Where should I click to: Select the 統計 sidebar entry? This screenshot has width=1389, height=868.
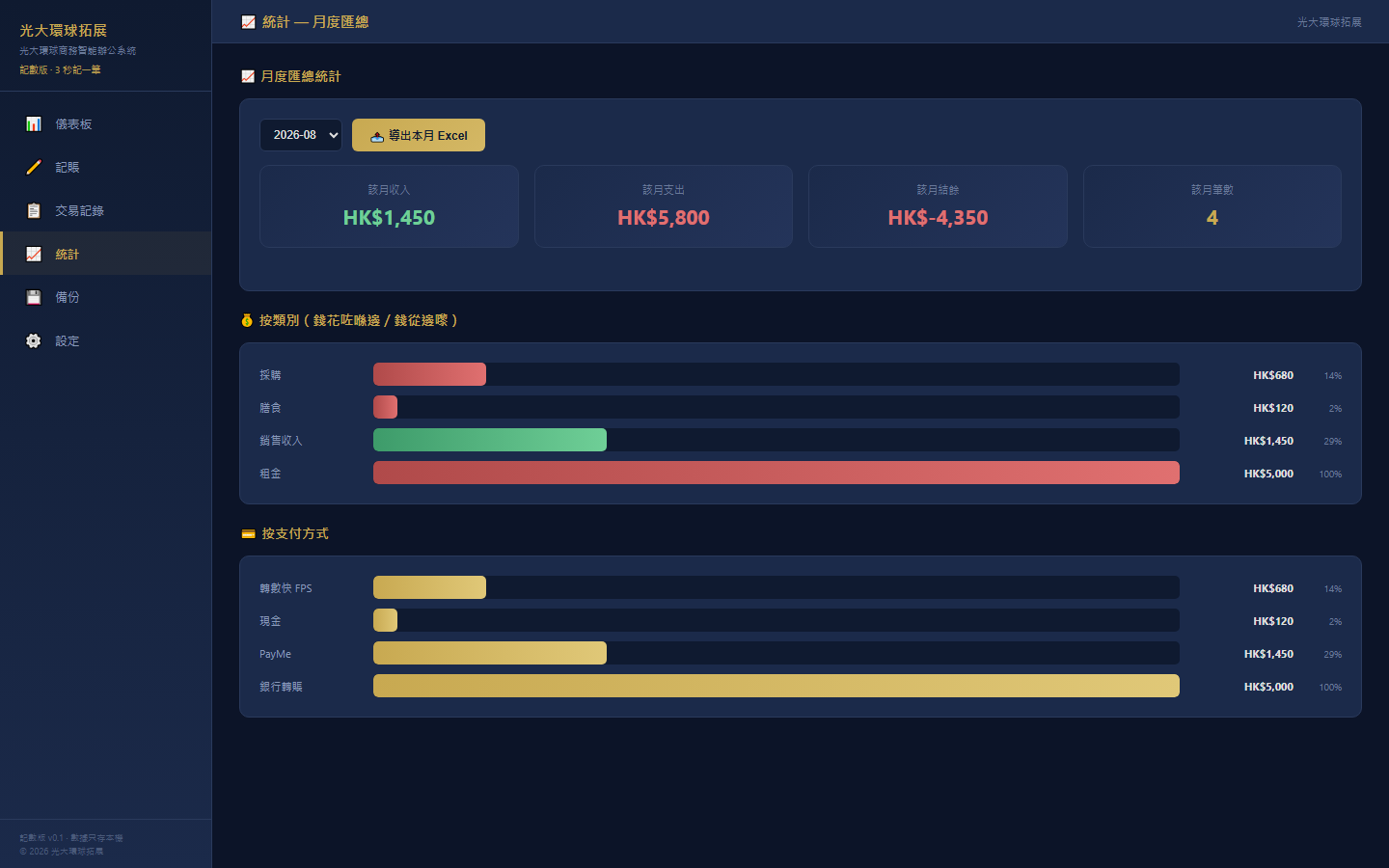[106, 254]
